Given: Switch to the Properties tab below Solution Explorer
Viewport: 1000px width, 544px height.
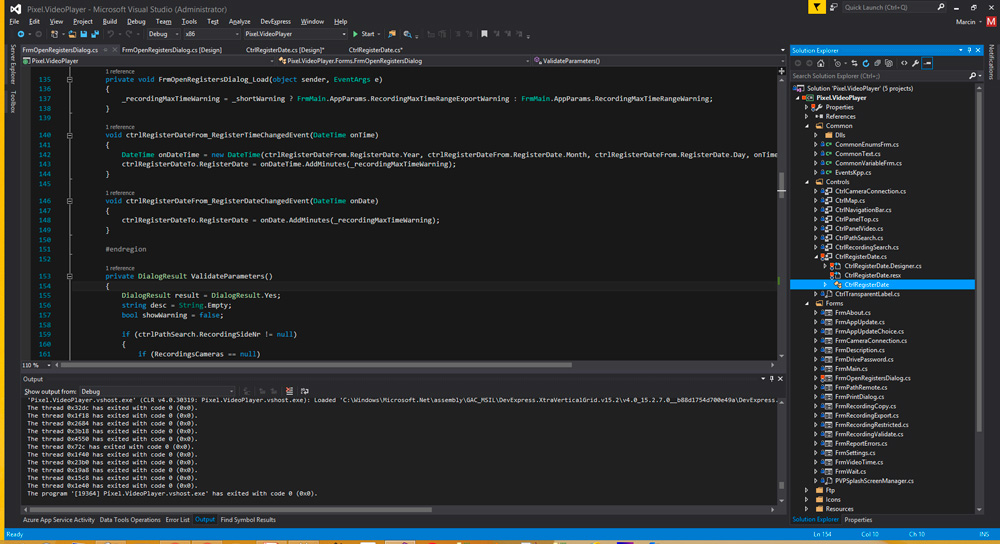Looking at the screenshot, I should 858,520.
